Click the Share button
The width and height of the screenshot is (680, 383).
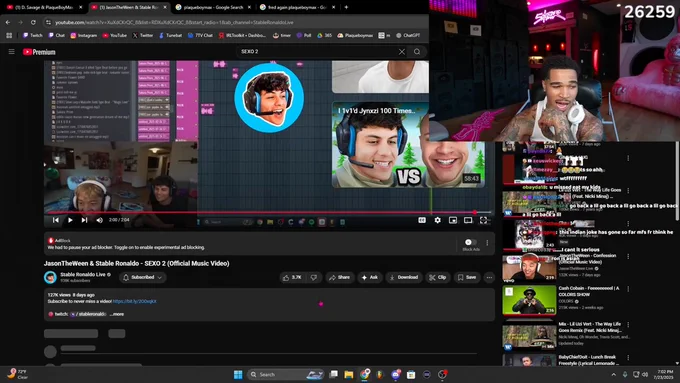pos(339,277)
